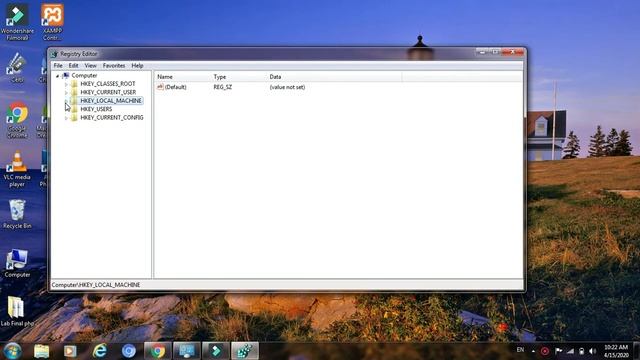The image size is (640, 360).
Task: Open Windows Explorer from the taskbar
Action: point(41,351)
